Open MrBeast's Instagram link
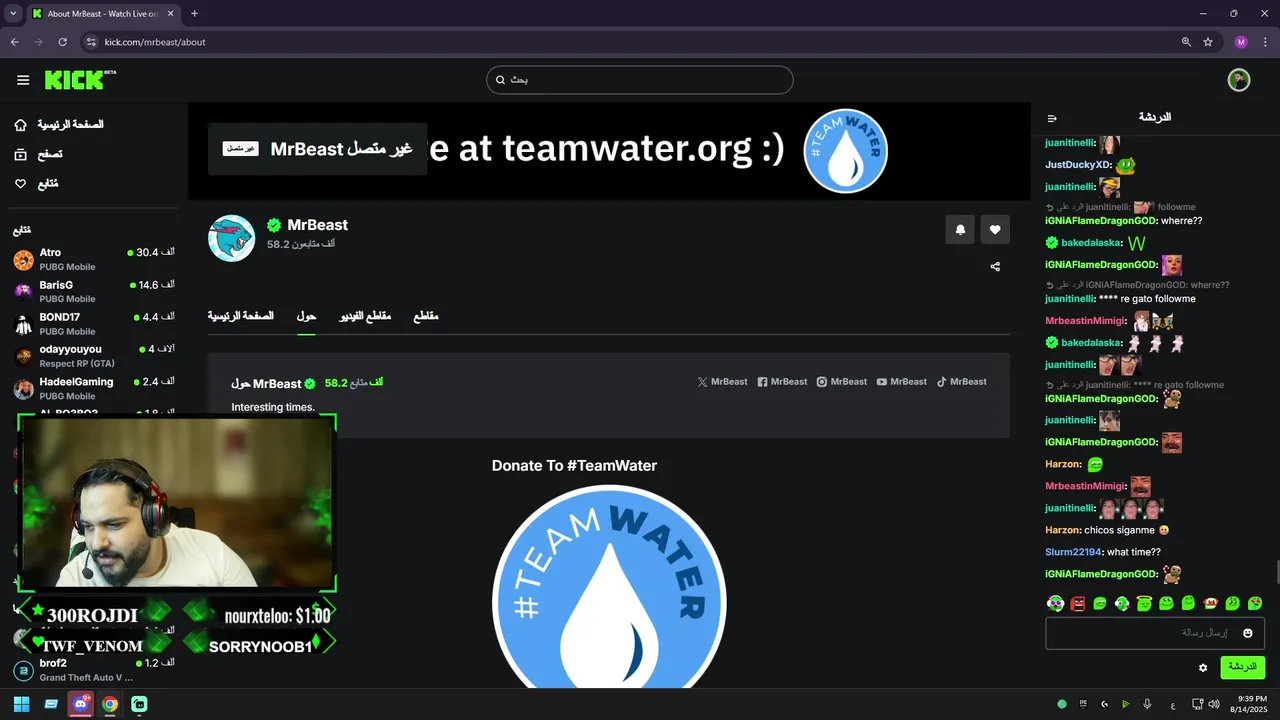Screen dimensions: 1280x720 (x=842, y=382)
